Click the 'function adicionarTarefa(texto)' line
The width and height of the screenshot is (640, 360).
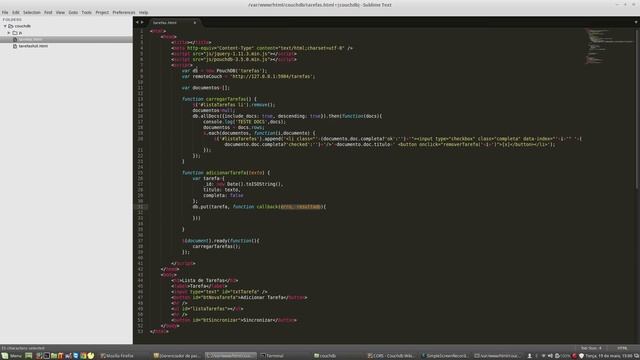[x=226, y=173]
